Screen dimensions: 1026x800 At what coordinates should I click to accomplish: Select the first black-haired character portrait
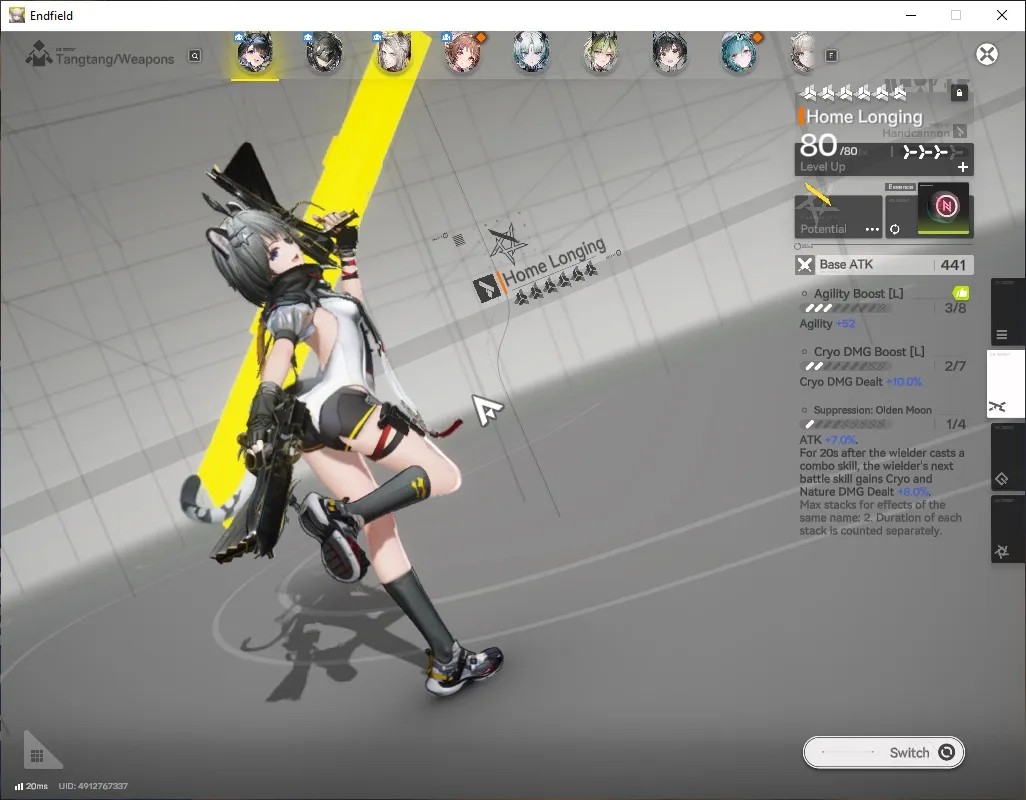pos(255,52)
